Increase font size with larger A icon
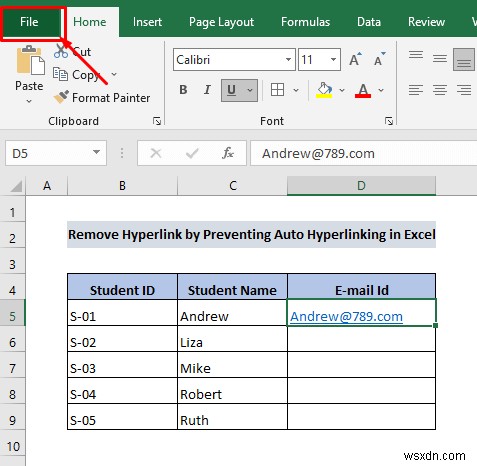This screenshot has width=477, height=466. tap(355, 60)
